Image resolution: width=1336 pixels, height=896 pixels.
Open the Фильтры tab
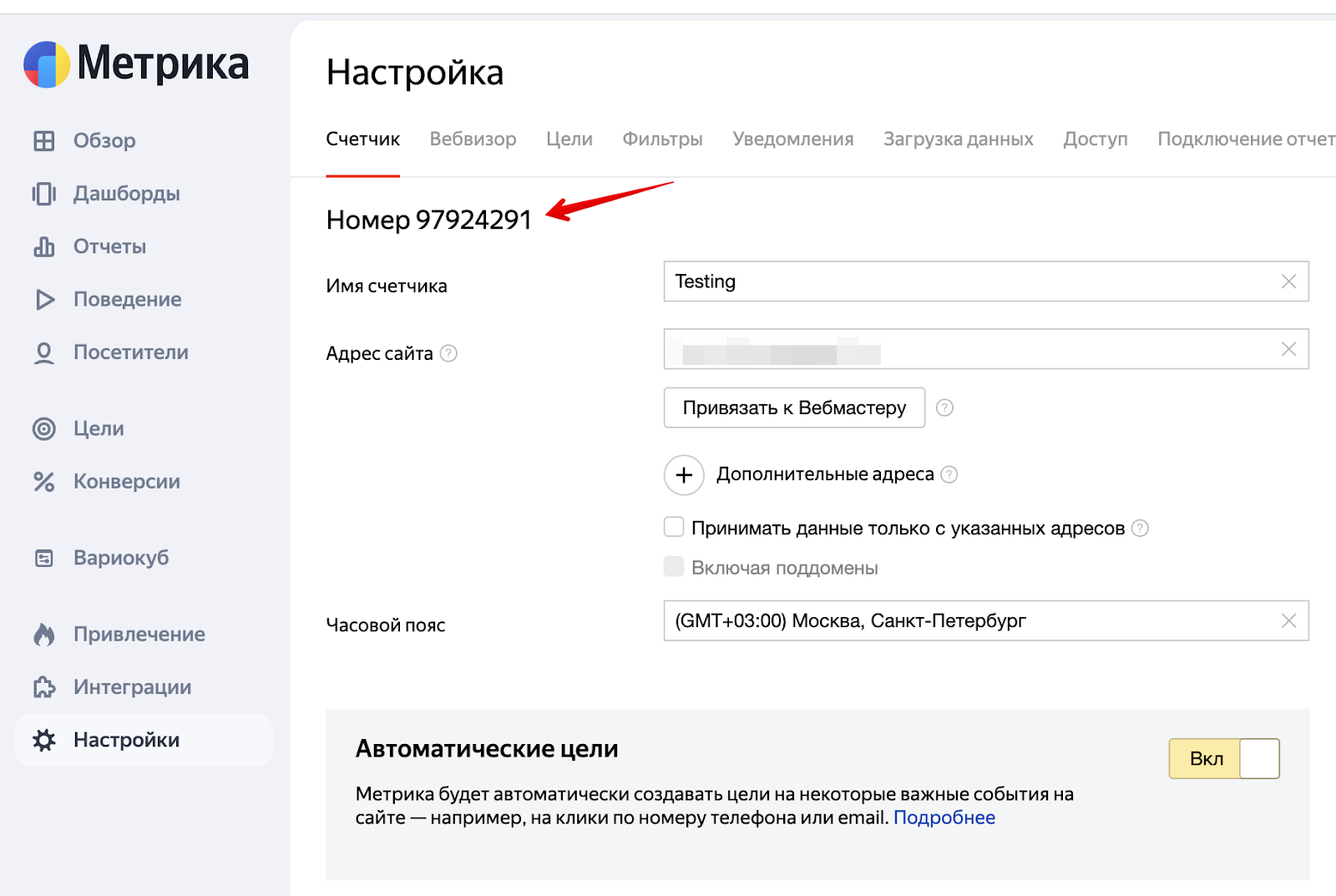662,139
